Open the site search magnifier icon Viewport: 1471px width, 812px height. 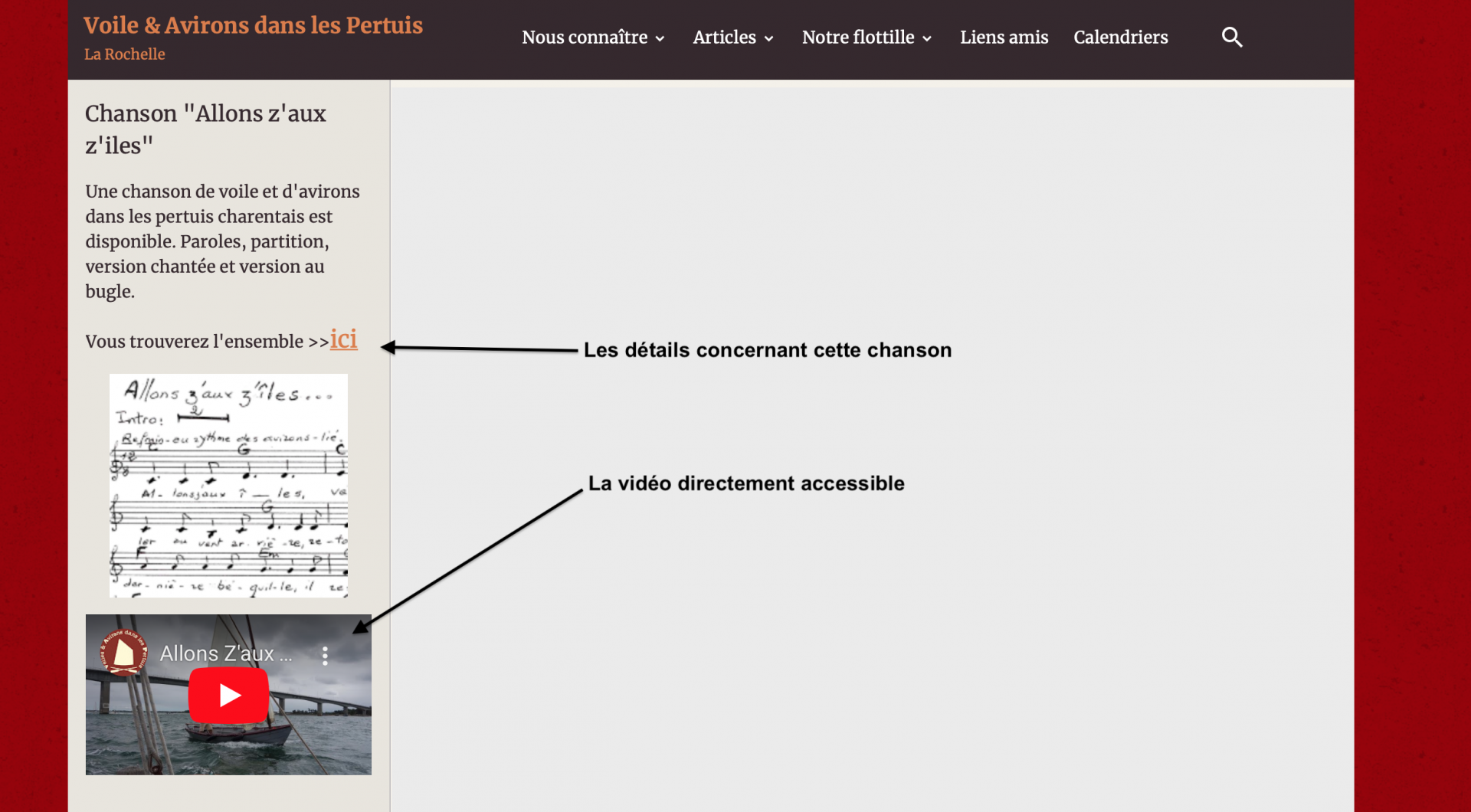click(1232, 38)
